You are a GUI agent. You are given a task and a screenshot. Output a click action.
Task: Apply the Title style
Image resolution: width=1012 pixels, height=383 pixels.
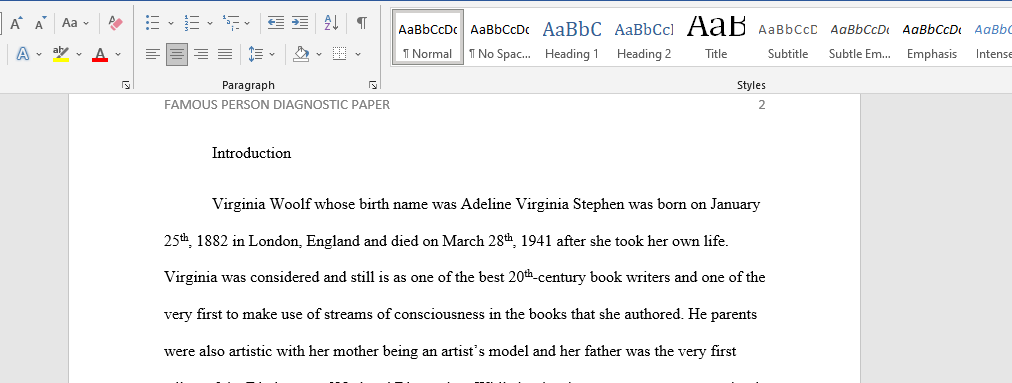[716, 37]
